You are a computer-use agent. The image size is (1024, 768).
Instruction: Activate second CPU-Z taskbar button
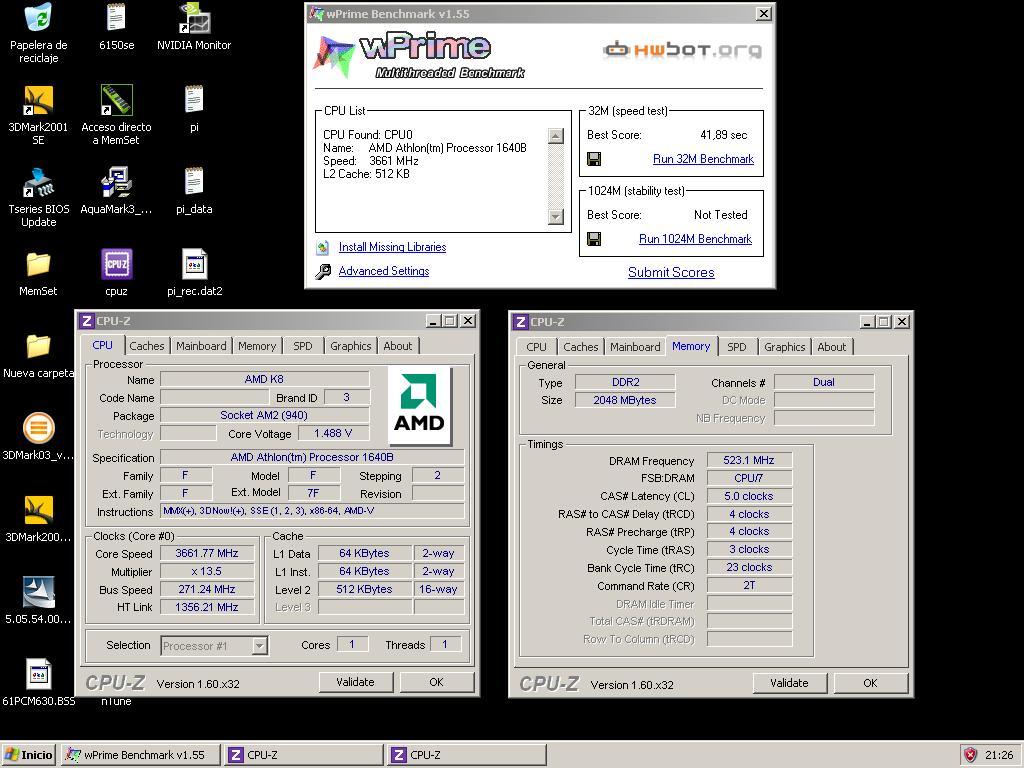(467, 755)
